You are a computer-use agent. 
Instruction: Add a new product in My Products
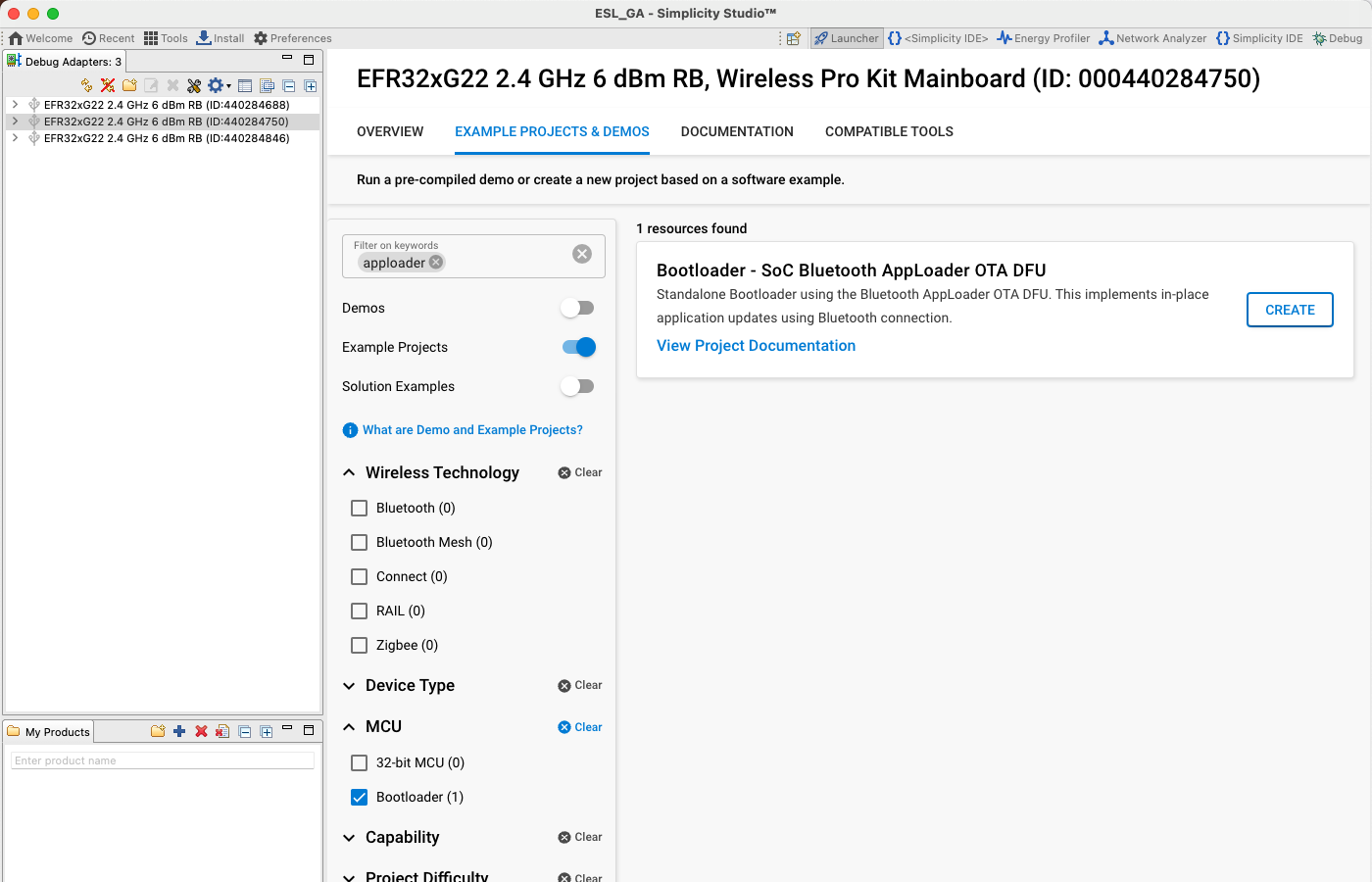(177, 731)
